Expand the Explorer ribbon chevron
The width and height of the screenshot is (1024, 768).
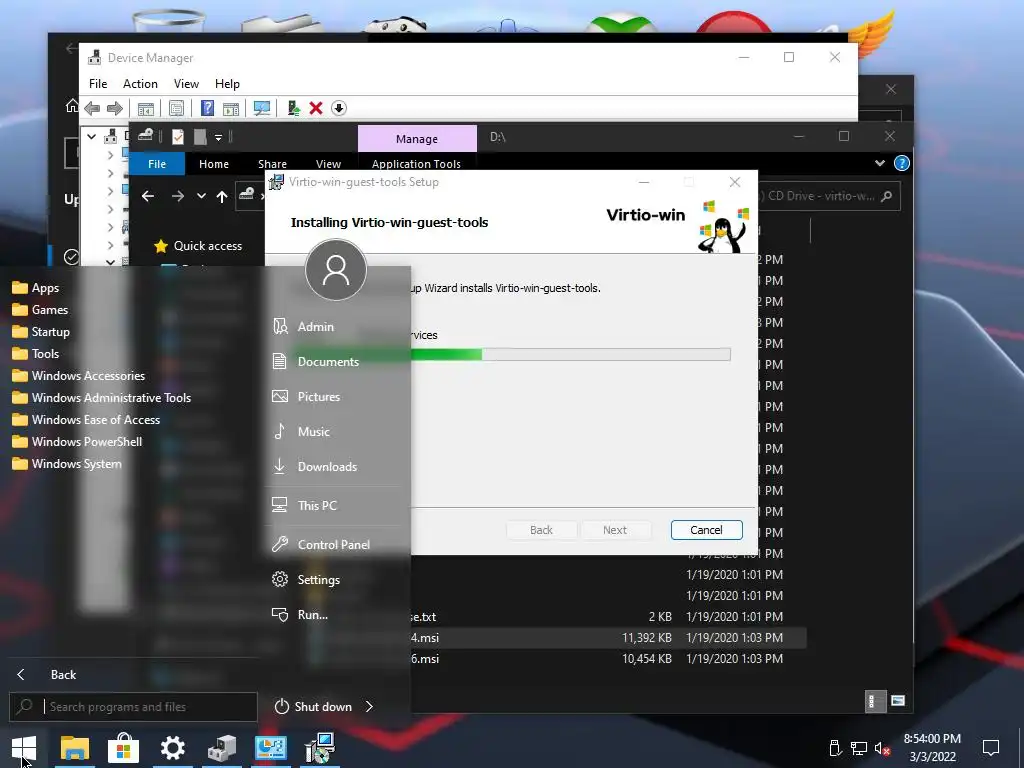click(880, 163)
